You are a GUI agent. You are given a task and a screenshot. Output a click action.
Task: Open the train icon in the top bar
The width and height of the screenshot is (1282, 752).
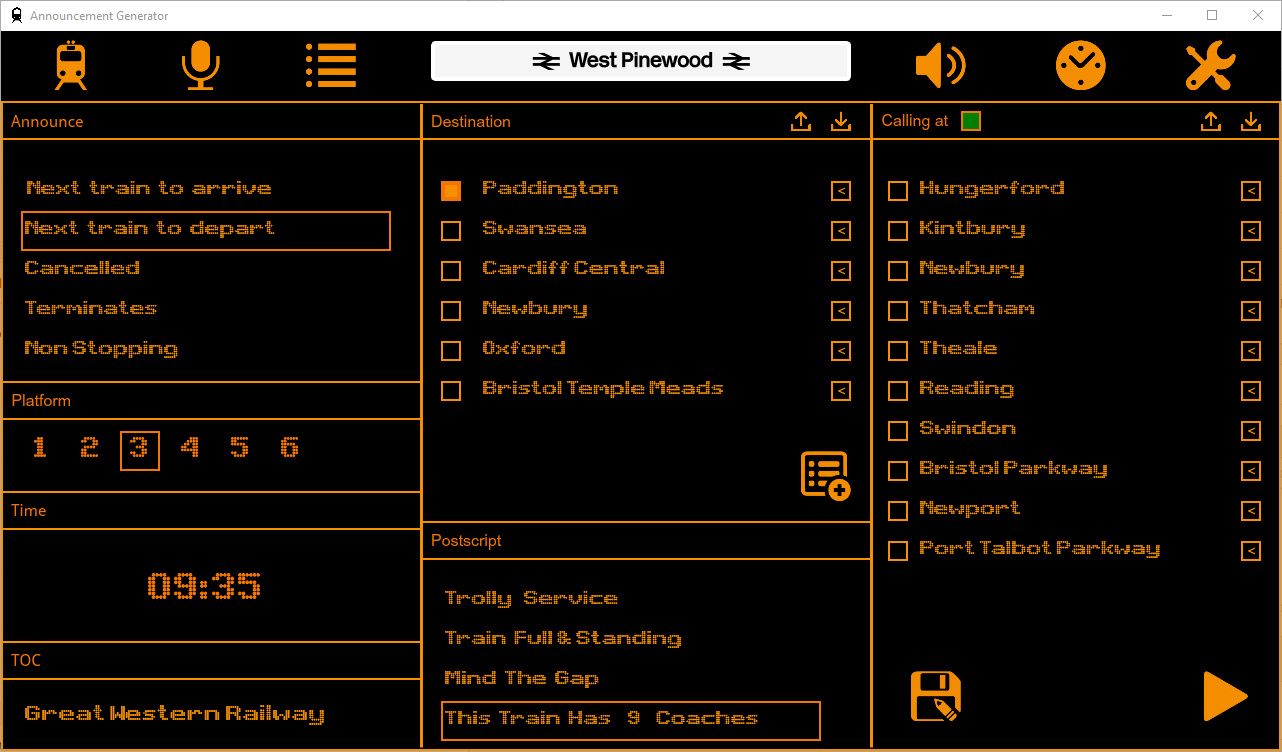(x=71, y=65)
